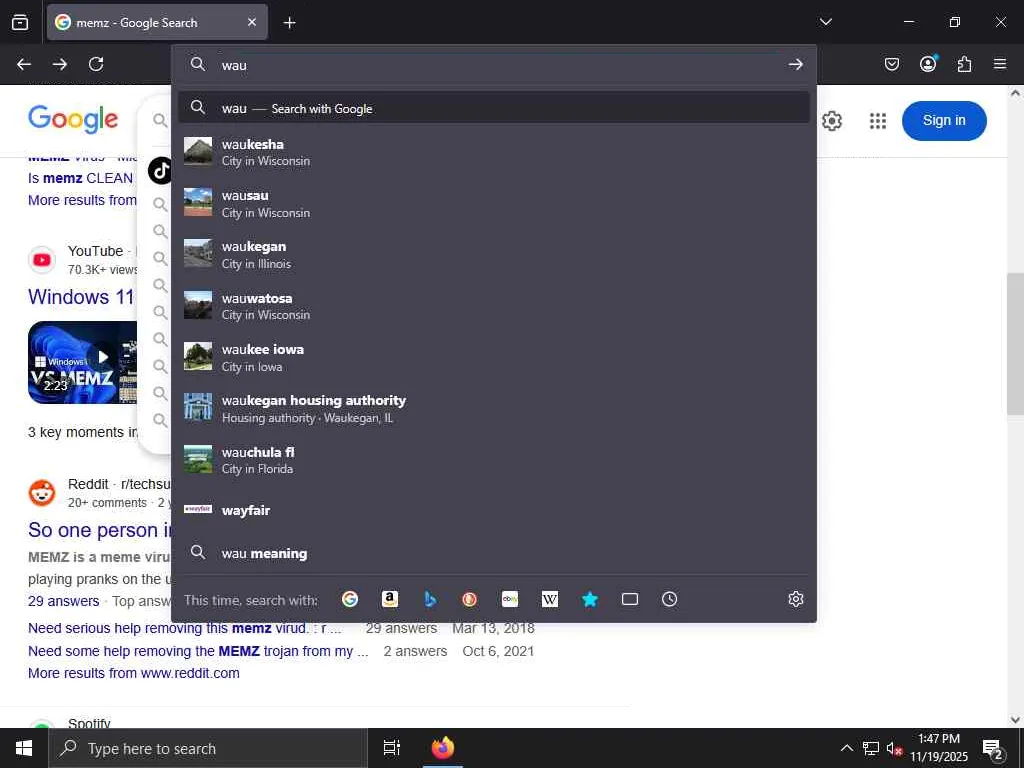Image resolution: width=1024 pixels, height=768 pixels.
Task: Pick the waukee iowa suggestion
Action: (494, 357)
